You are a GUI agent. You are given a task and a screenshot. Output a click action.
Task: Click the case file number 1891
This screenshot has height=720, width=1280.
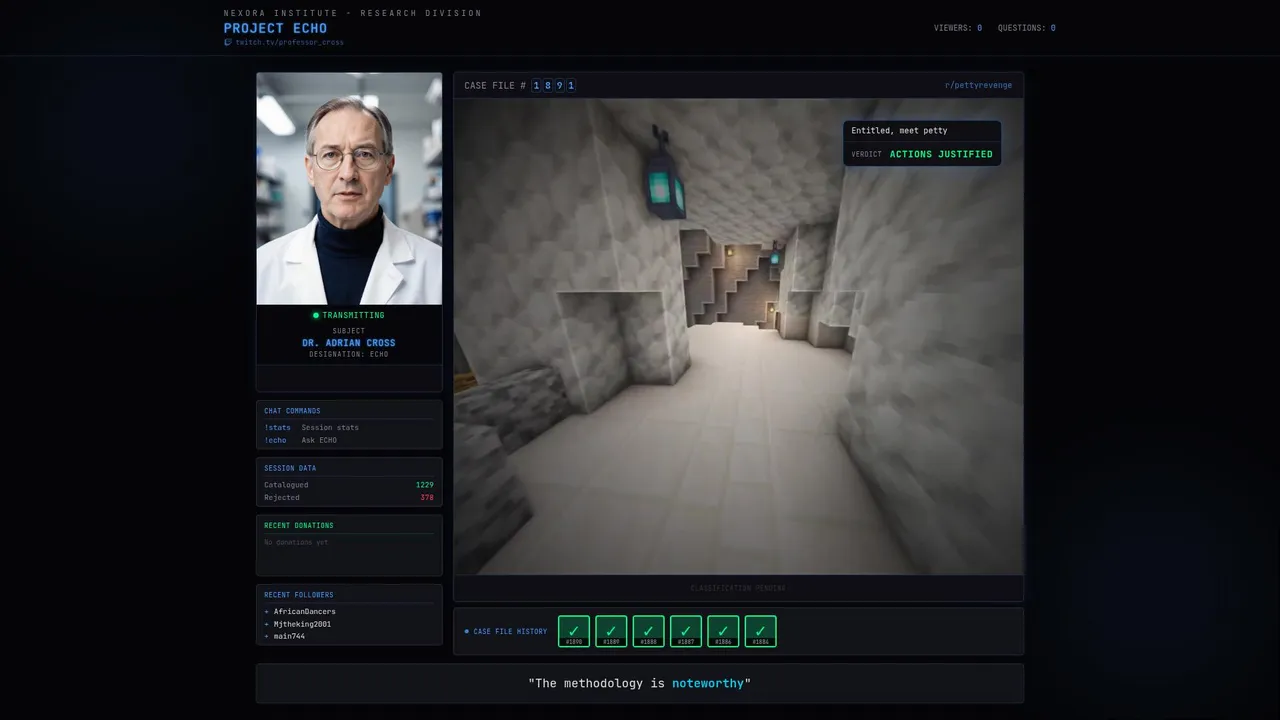[554, 86]
